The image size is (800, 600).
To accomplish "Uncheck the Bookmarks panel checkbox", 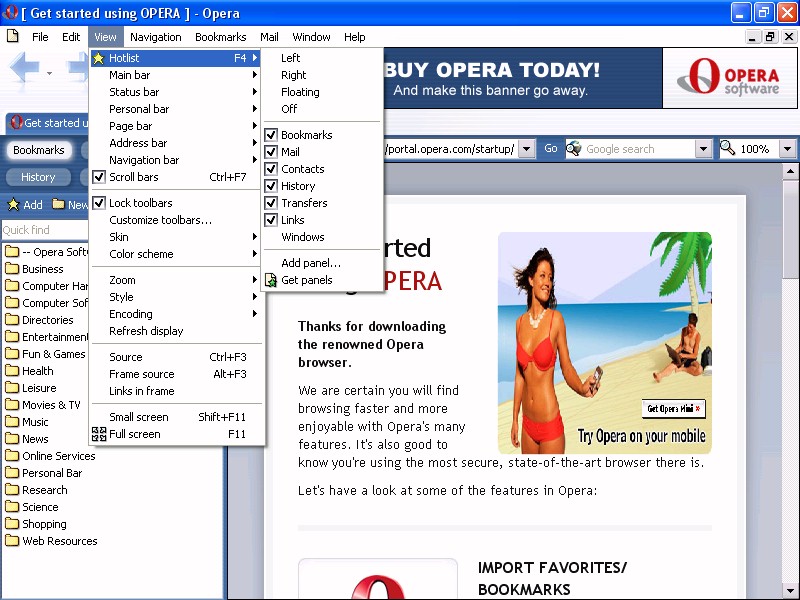I will point(271,135).
